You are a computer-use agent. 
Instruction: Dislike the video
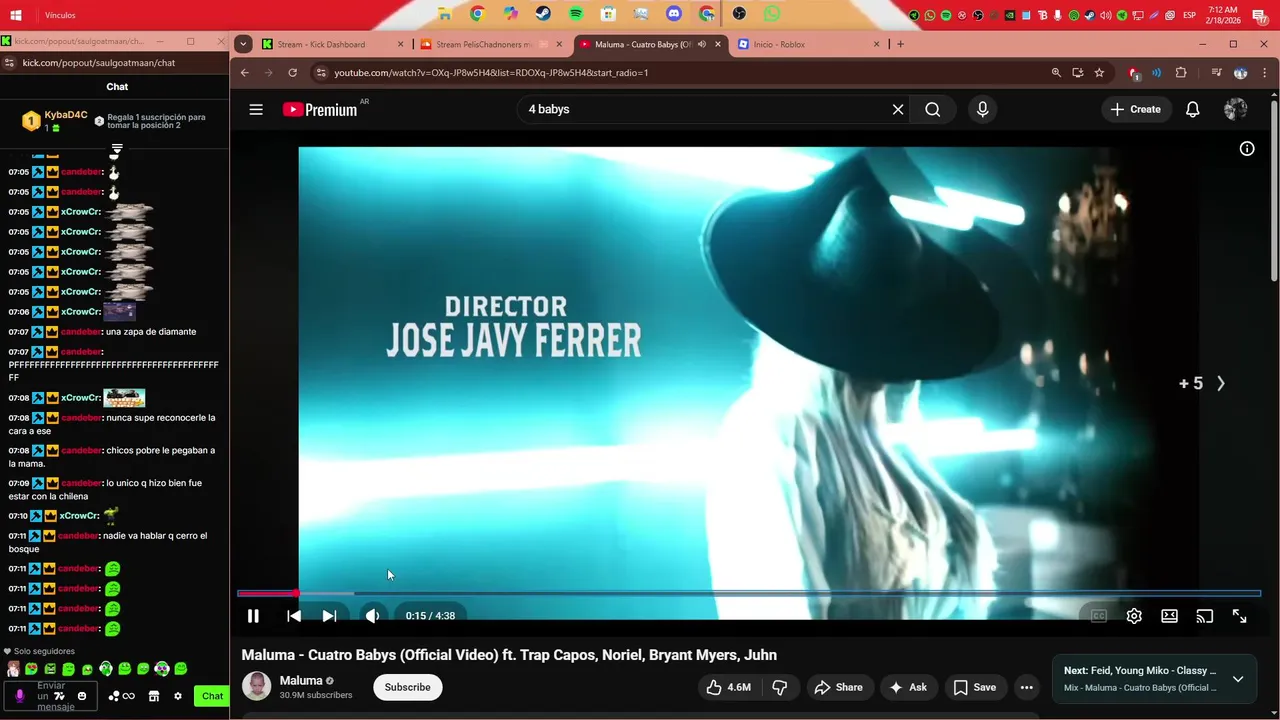780,687
